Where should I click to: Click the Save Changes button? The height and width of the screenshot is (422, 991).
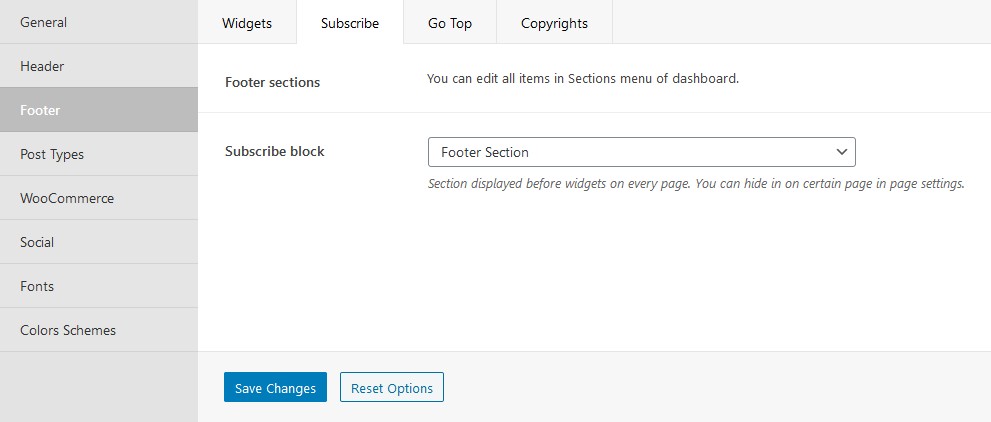pos(275,387)
